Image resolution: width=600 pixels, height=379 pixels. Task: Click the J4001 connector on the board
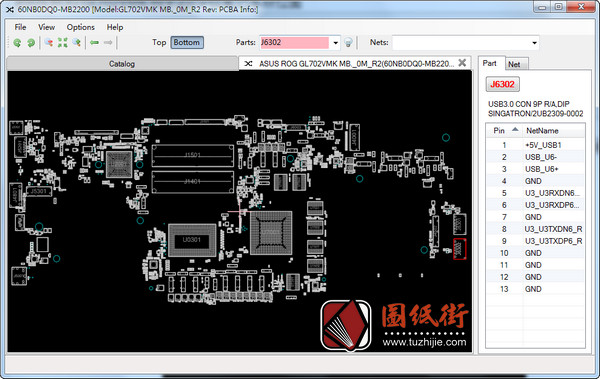(354, 137)
